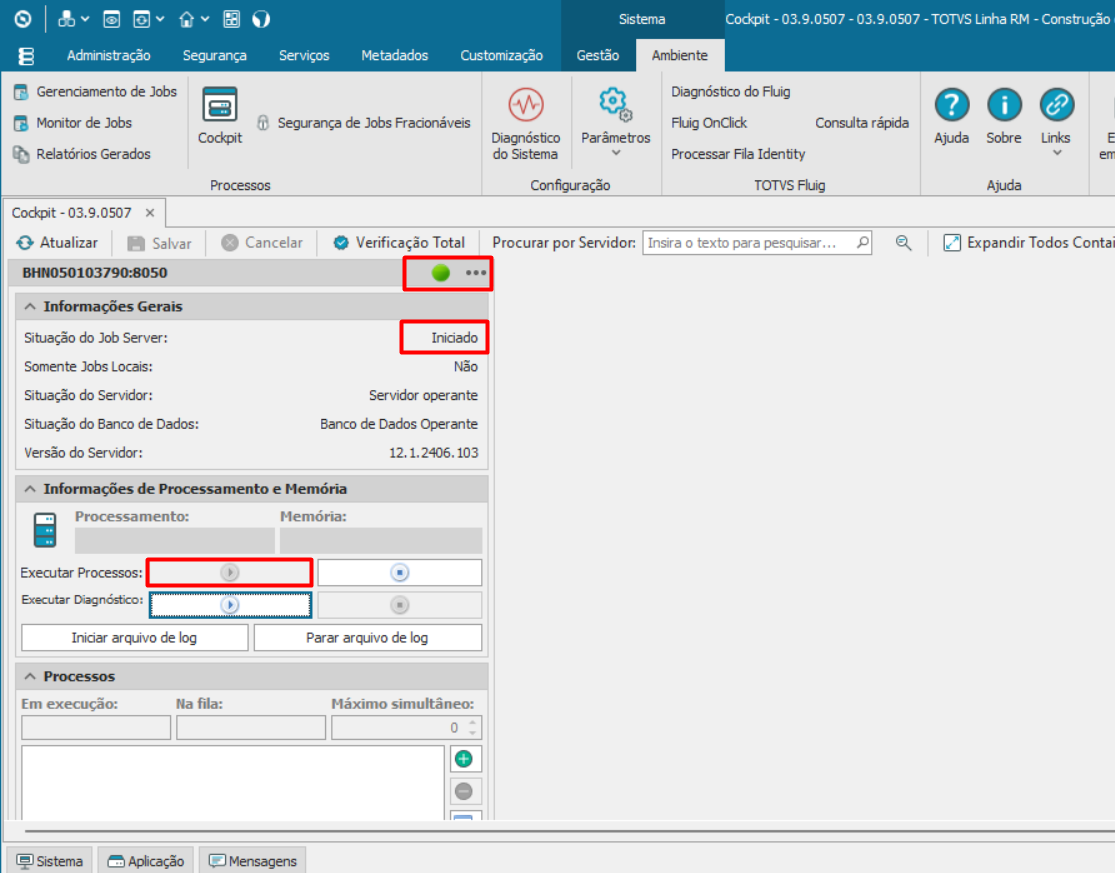
Task: Open Gerenciamento de Jobs
Action: click(x=95, y=92)
